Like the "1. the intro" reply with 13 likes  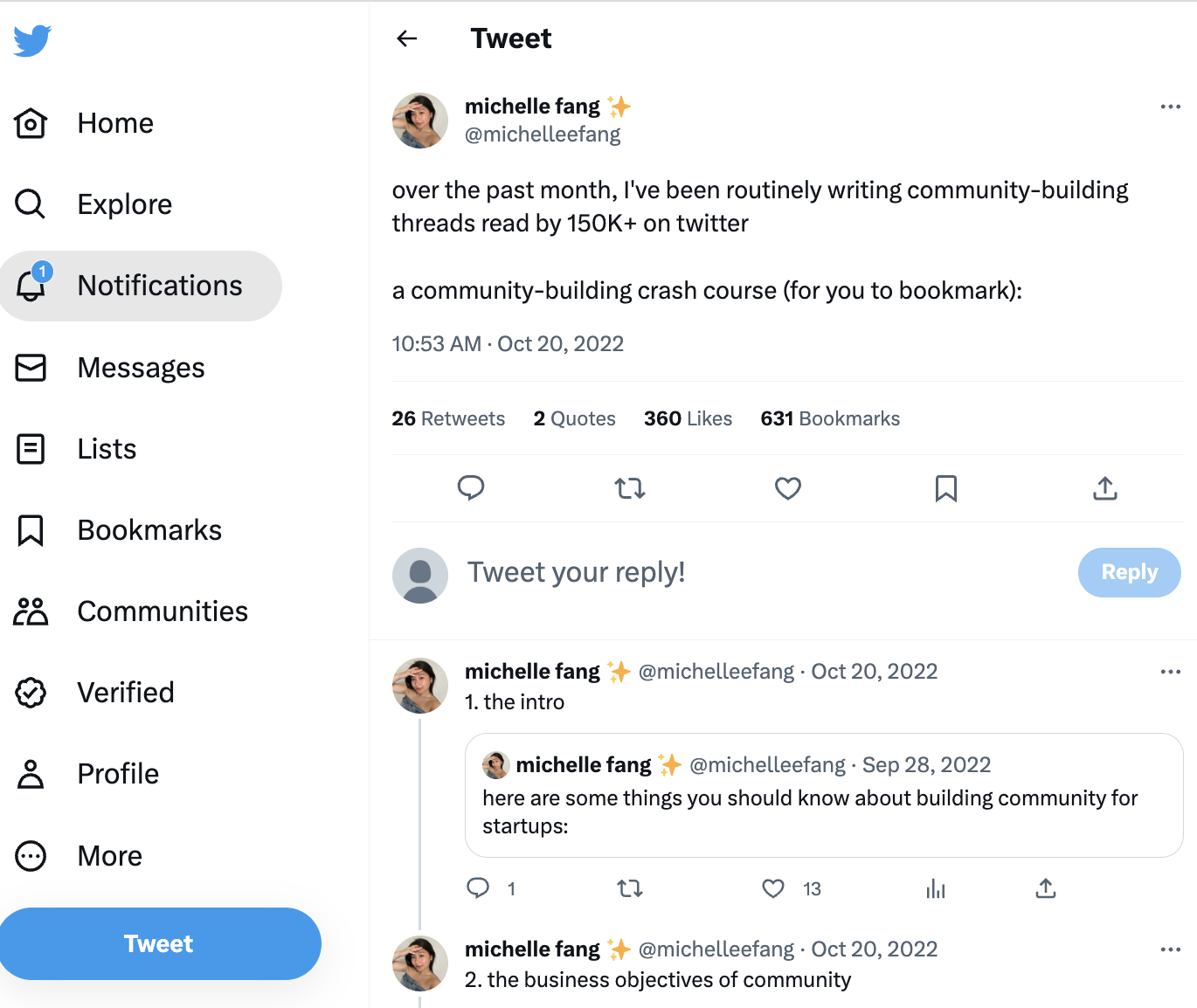coord(773,888)
